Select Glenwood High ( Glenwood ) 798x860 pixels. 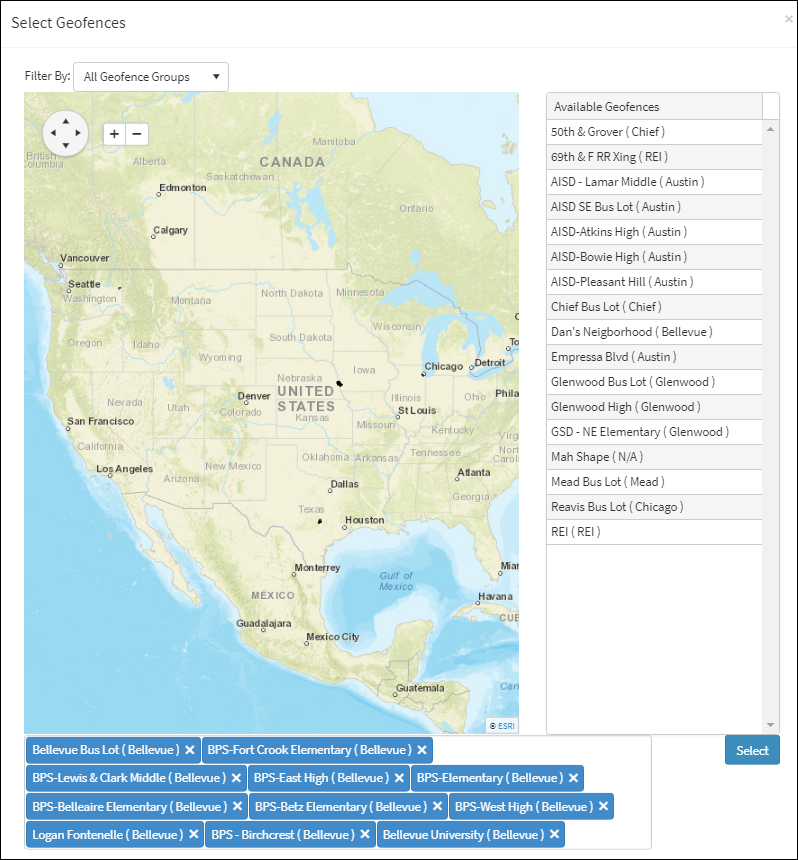654,407
